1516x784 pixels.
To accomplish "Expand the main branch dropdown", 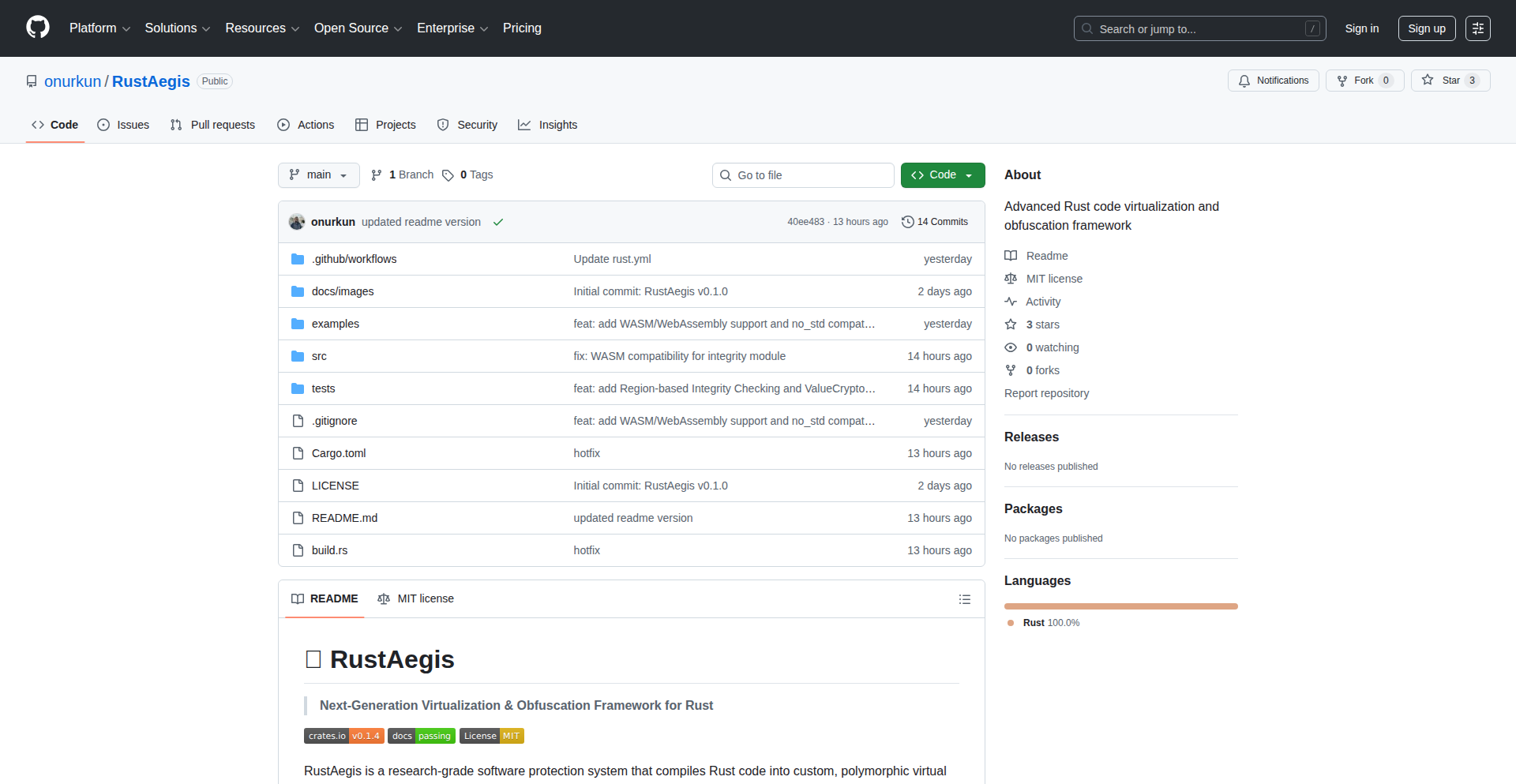I will 318,175.
